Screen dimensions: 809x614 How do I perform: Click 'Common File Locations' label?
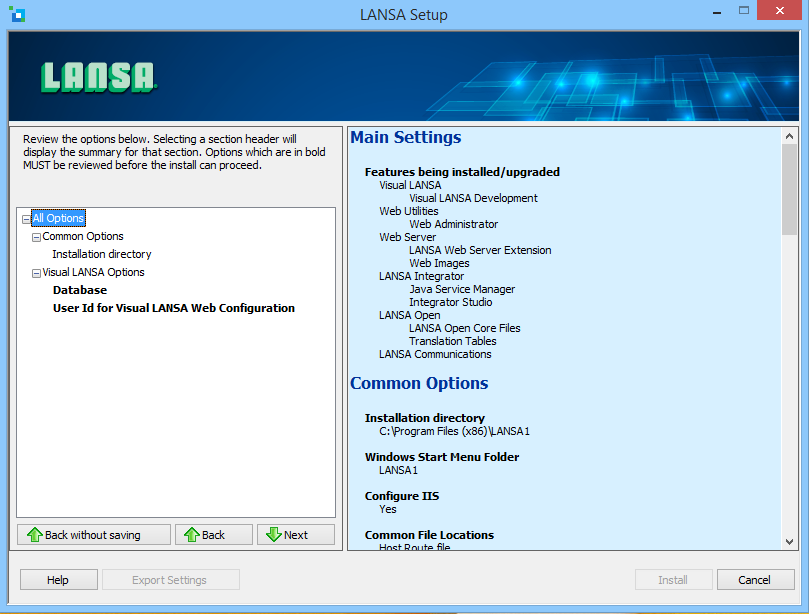tap(429, 535)
